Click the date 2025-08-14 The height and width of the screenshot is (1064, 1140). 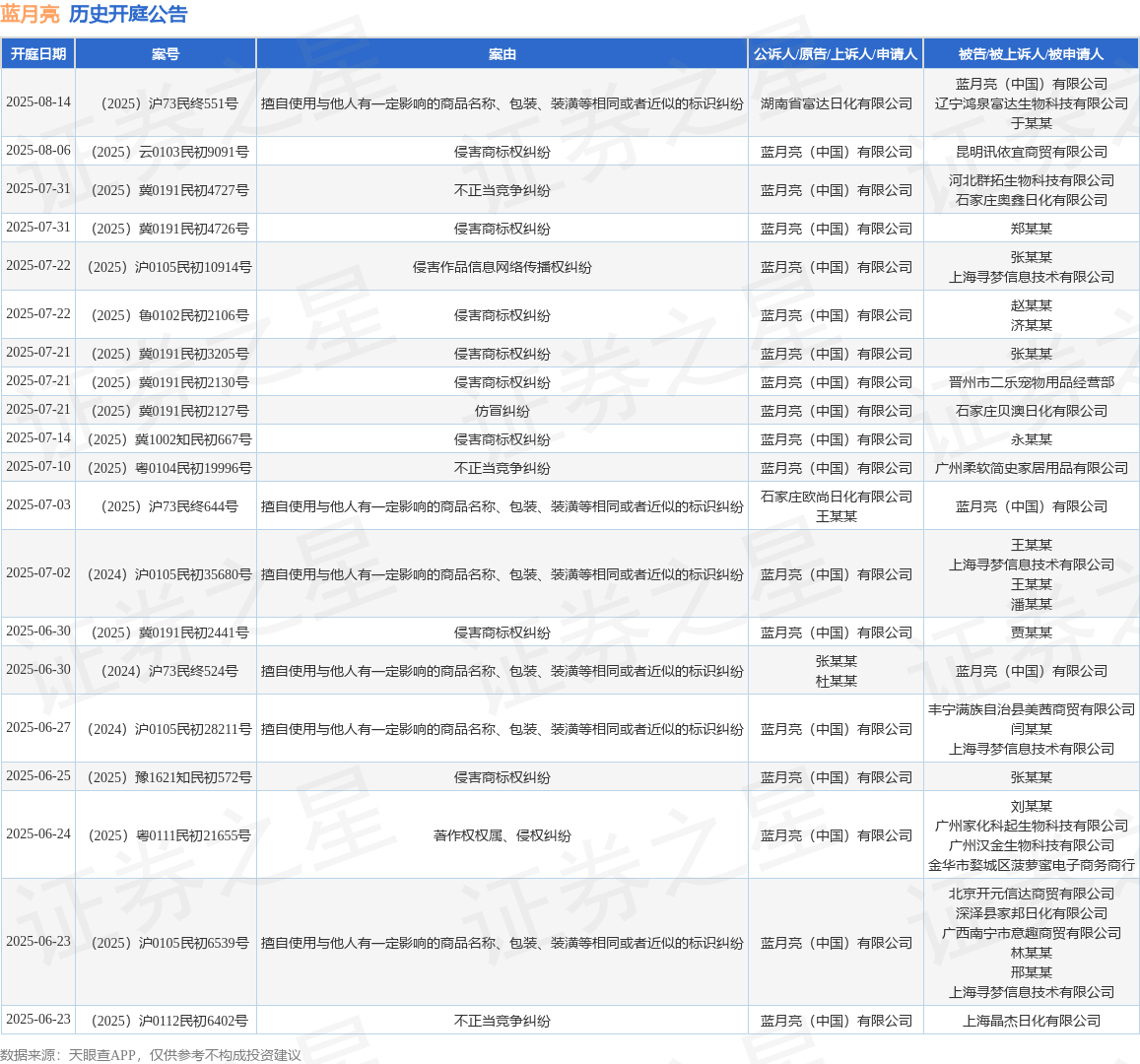point(38,101)
